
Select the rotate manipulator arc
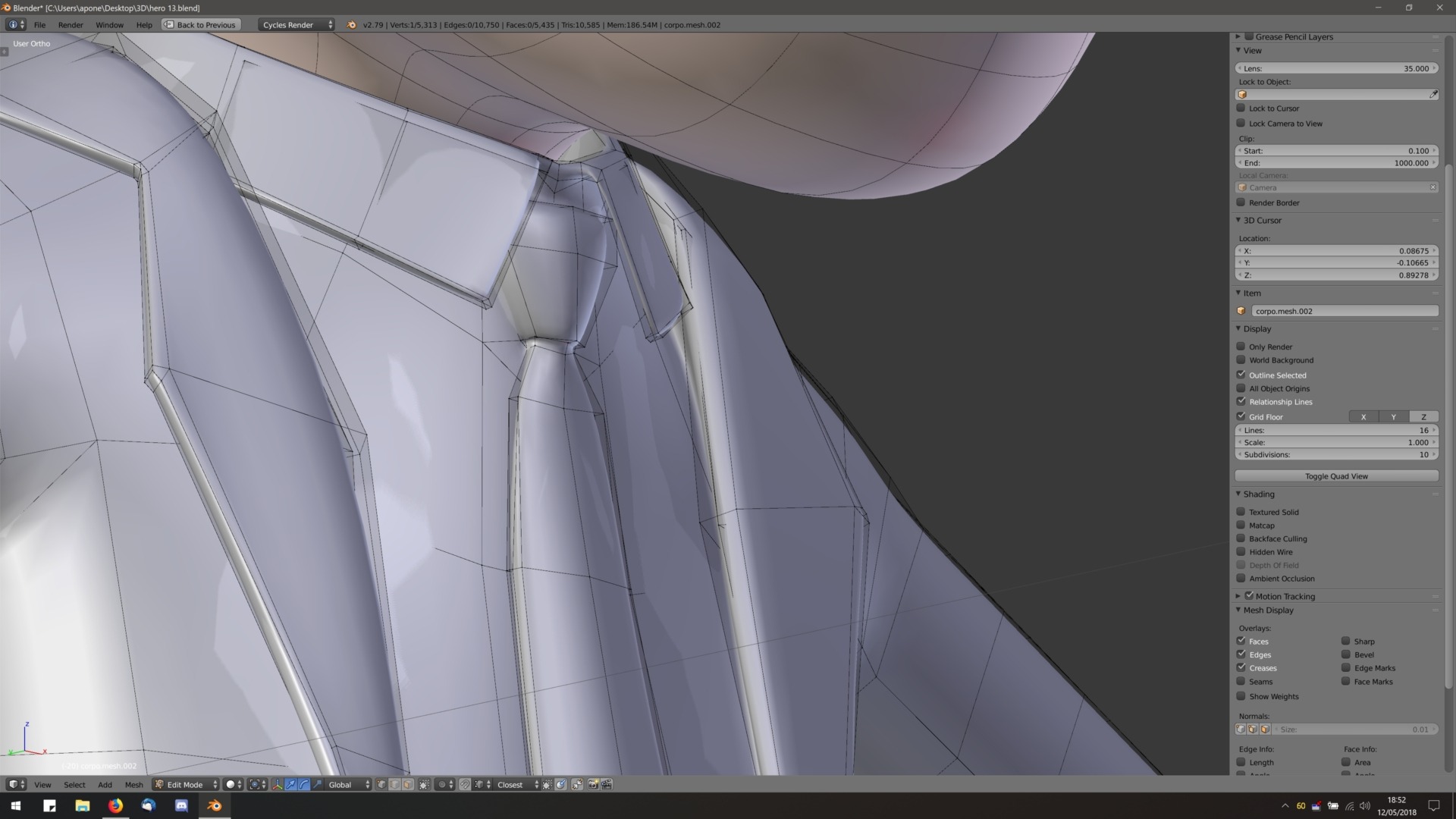[x=304, y=784]
